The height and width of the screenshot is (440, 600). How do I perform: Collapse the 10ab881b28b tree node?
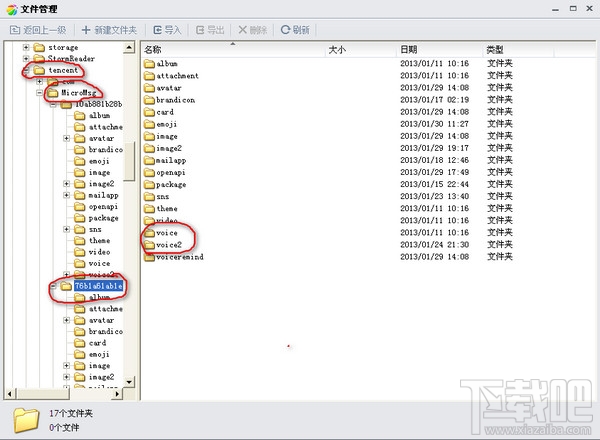53,104
